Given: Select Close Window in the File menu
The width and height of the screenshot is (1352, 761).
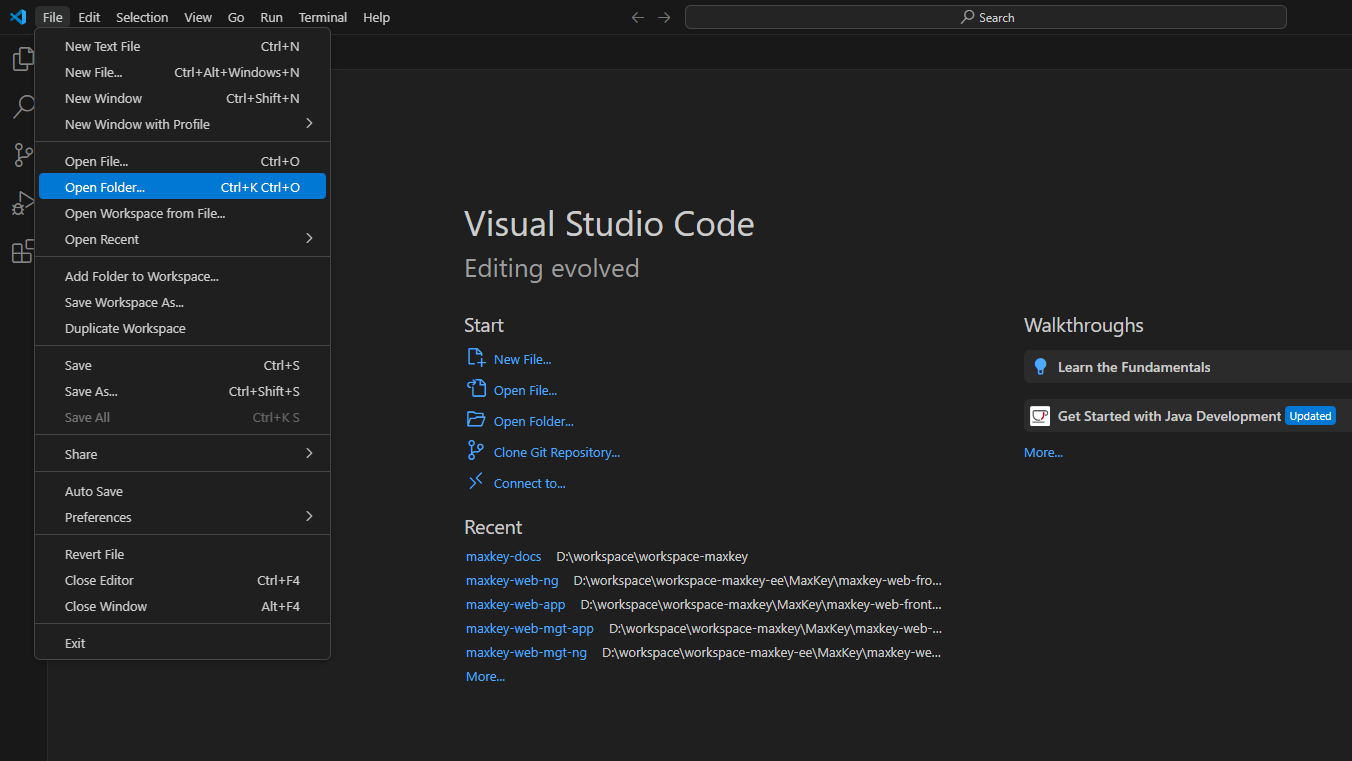Looking at the screenshot, I should [182, 606].
